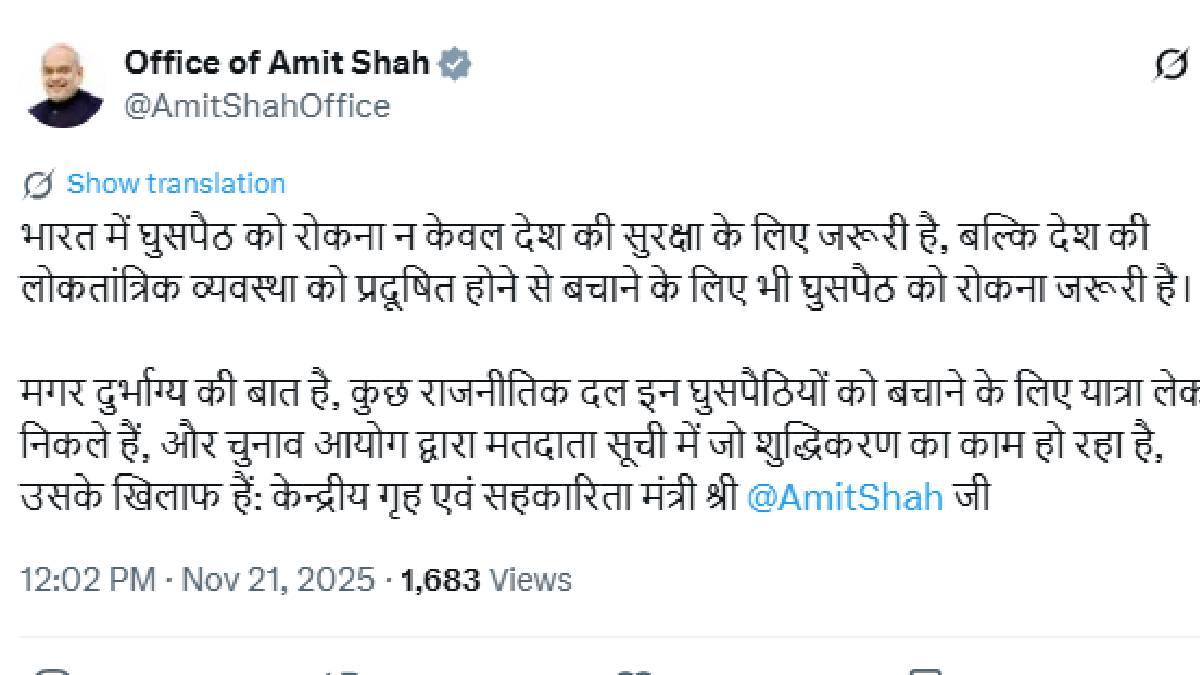1200x675 pixels.
Task: Click the line starting with लोकतांत्रिक व्यवस्था
Action: coord(600,286)
